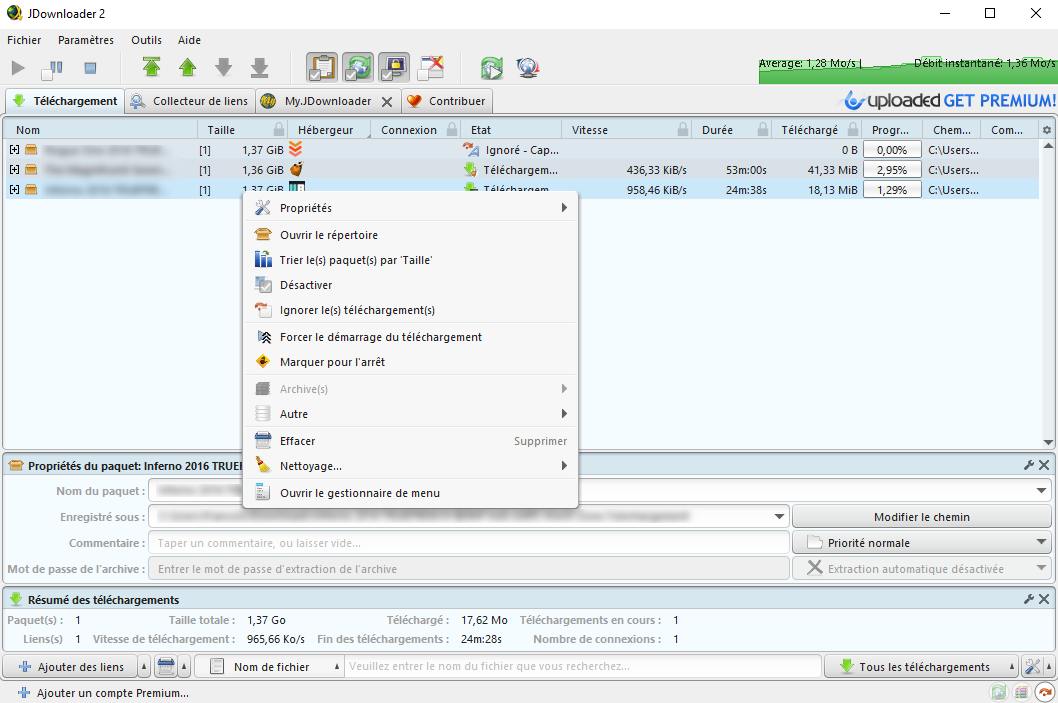Screen dimensions: 1058x703
Task: Click the reconnect now green icon
Action: click(x=492, y=67)
